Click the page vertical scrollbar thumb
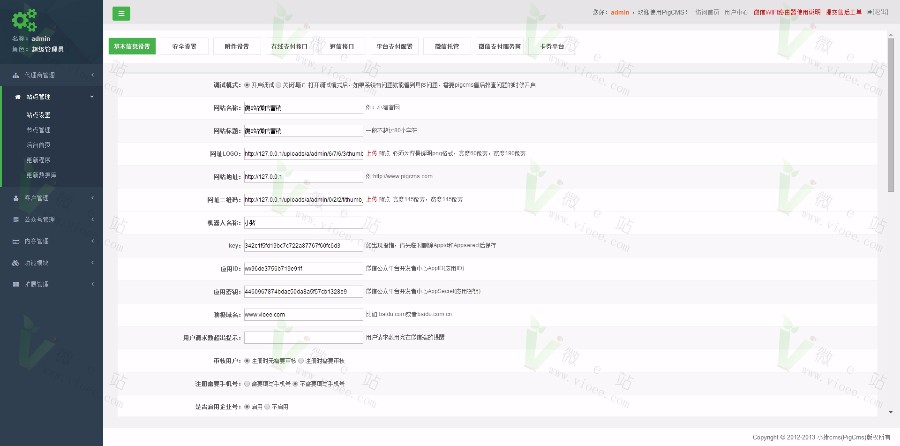This screenshot has height=446, width=900. [890, 117]
